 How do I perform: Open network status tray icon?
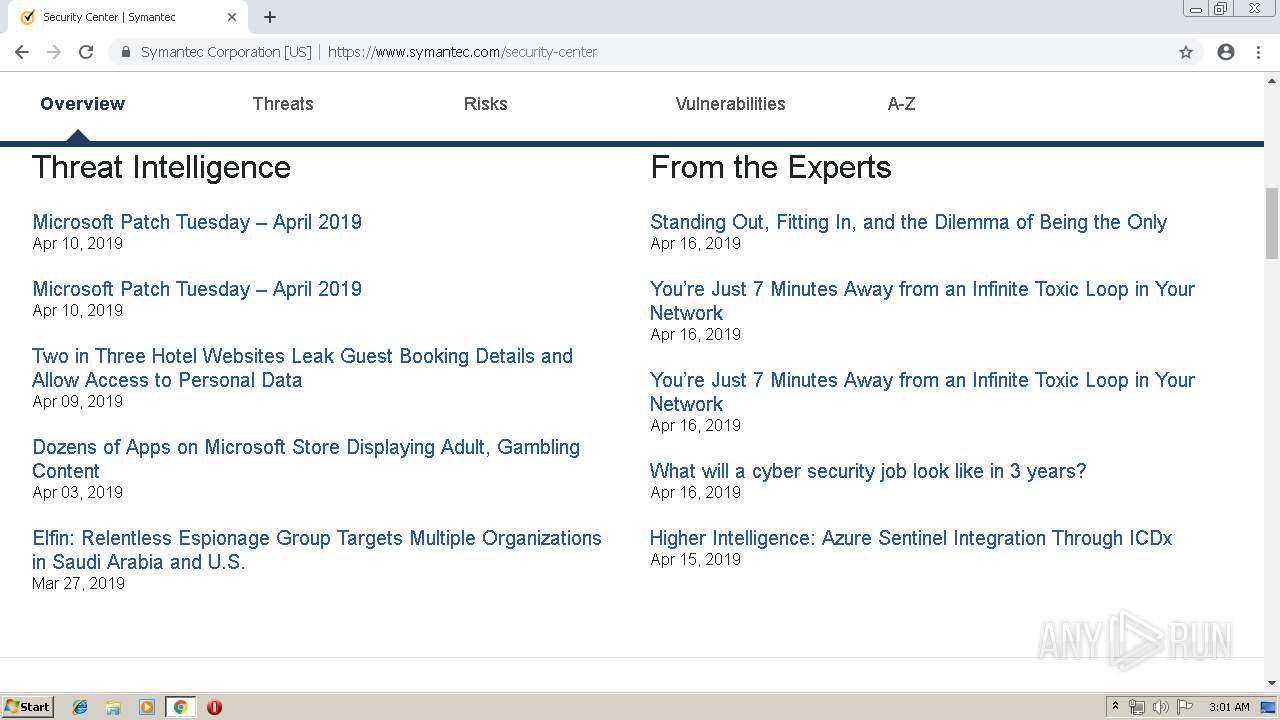click(x=1137, y=707)
